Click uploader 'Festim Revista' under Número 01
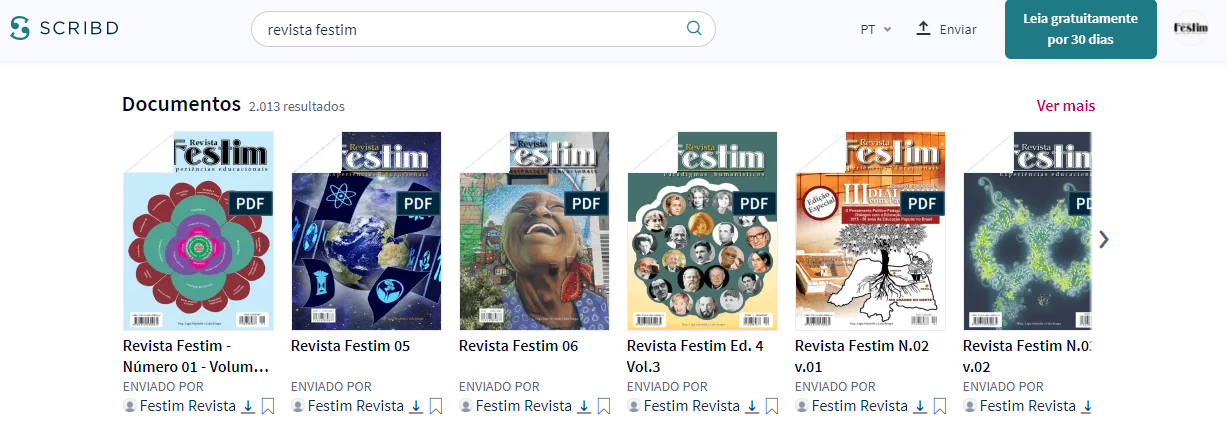This screenshot has height=443, width=1227. (x=188, y=406)
